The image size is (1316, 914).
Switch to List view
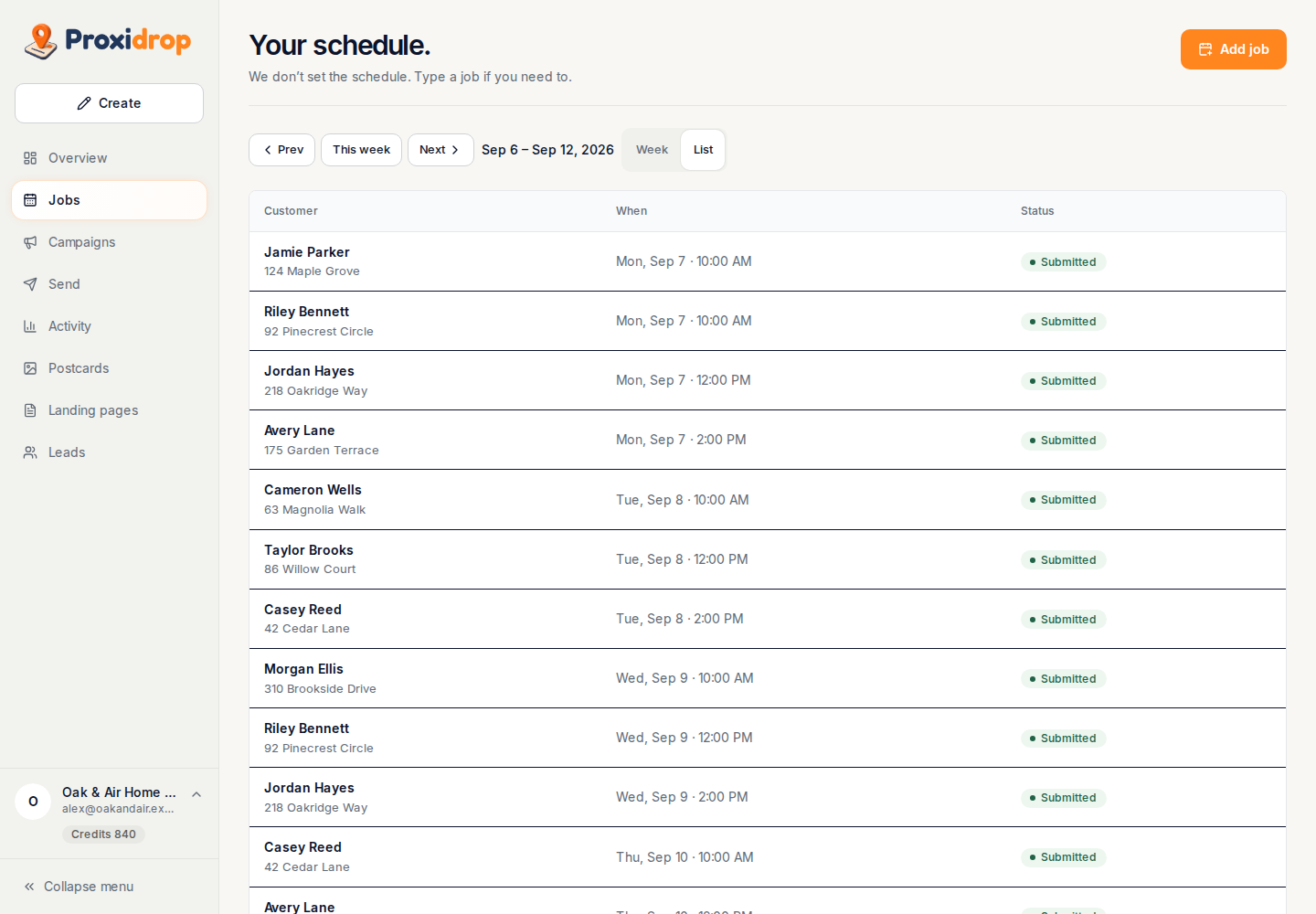tap(703, 150)
